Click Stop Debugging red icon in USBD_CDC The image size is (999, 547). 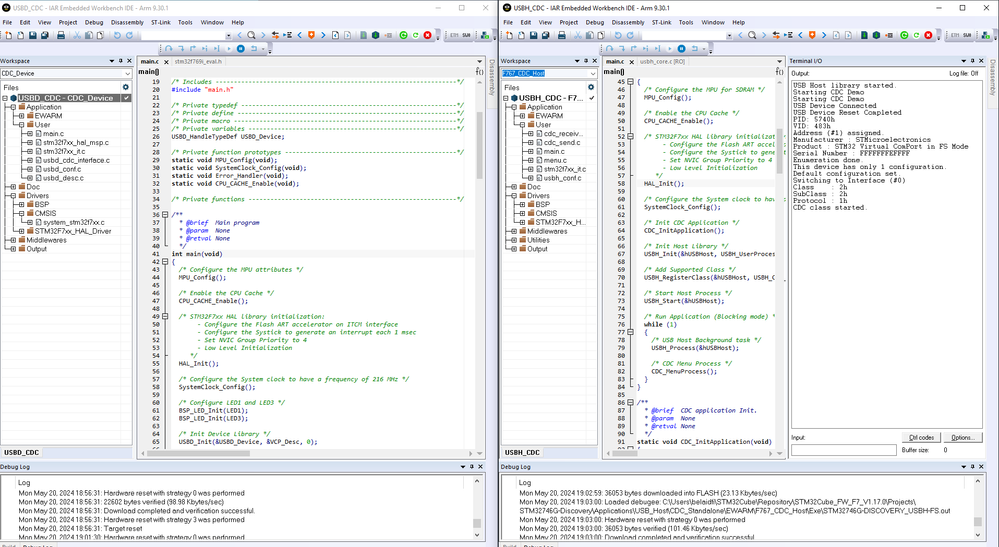[x=428, y=35]
